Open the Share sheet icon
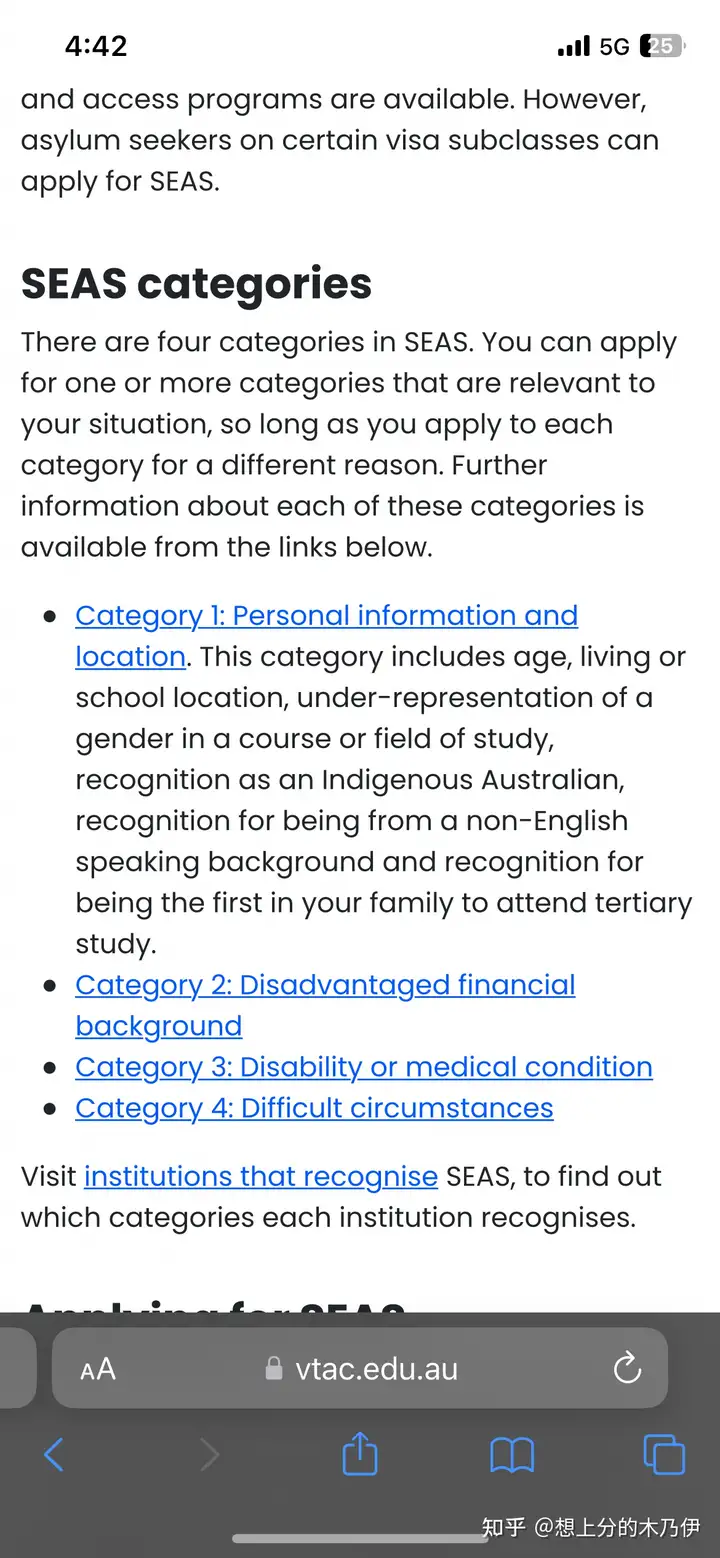This screenshot has height=1558, width=720. pyautogui.click(x=360, y=1452)
